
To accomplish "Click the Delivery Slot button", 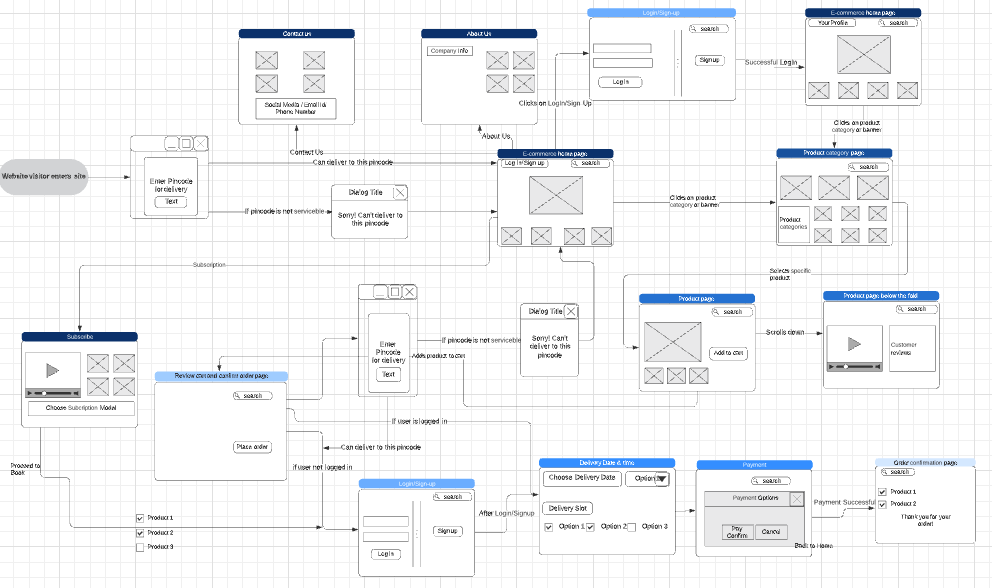I will click(567, 508).
